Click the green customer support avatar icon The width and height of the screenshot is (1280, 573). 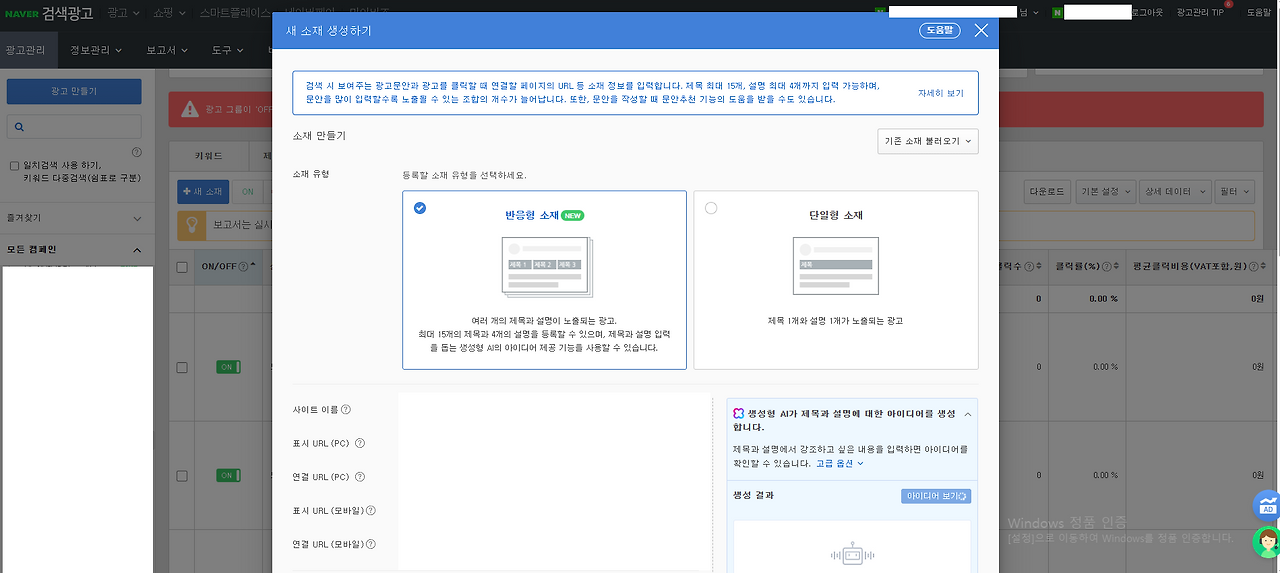(x=1267, y=542)
